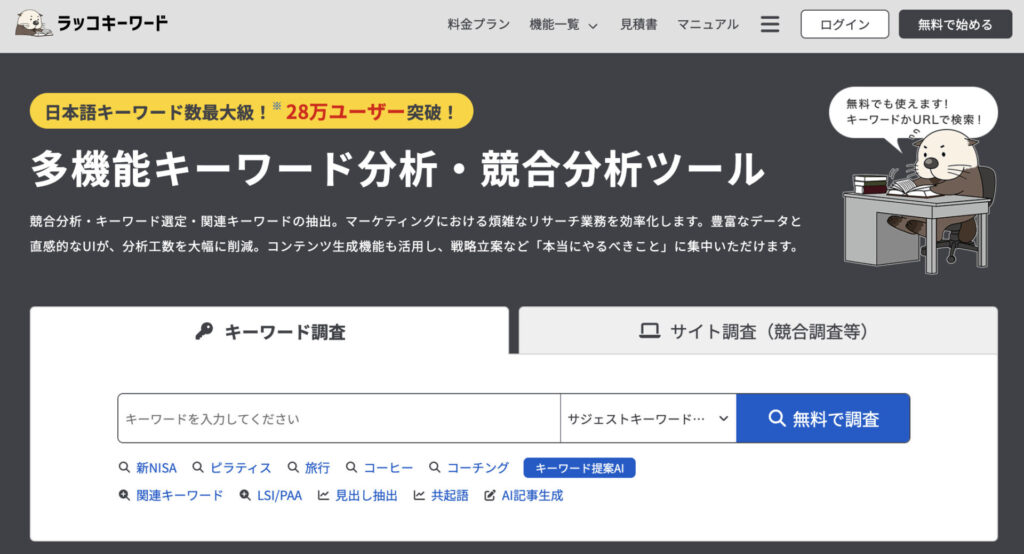
Task: Expand the 機能一覧 dropdown menu
Action: click(x=563, y=24)
